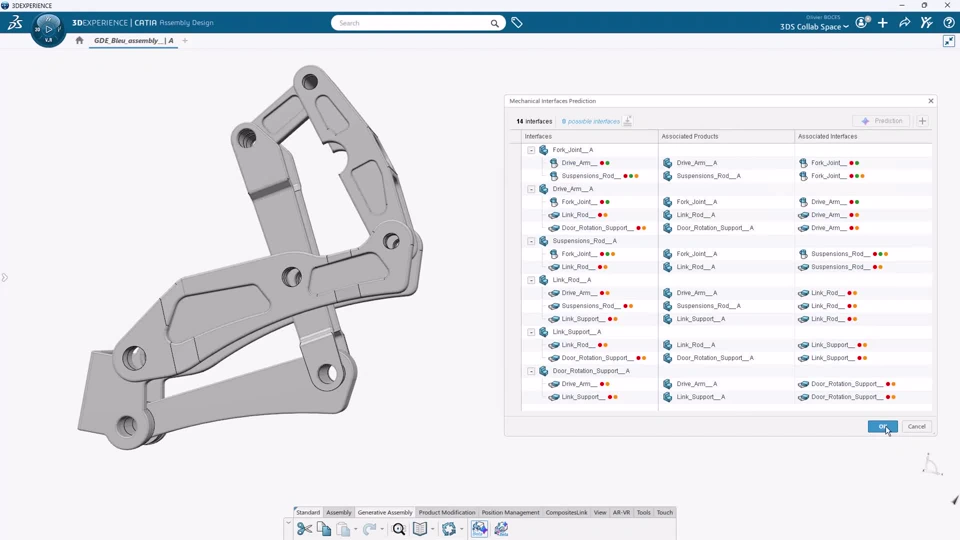Select Door_Rotation_Support__ under Drive_Arm__A
The image size is (960, 540).
tap(597, 228)
